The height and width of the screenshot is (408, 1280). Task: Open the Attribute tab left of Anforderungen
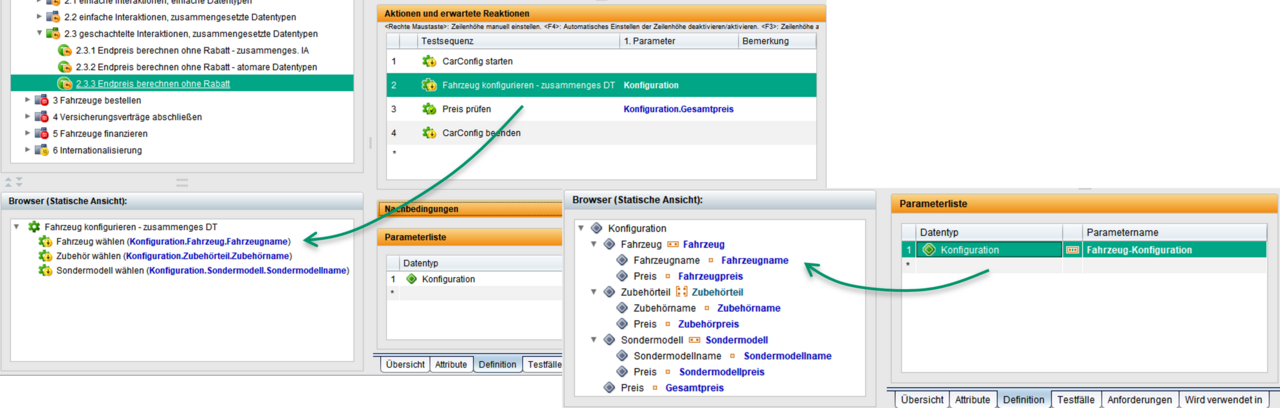click(973, 399)
